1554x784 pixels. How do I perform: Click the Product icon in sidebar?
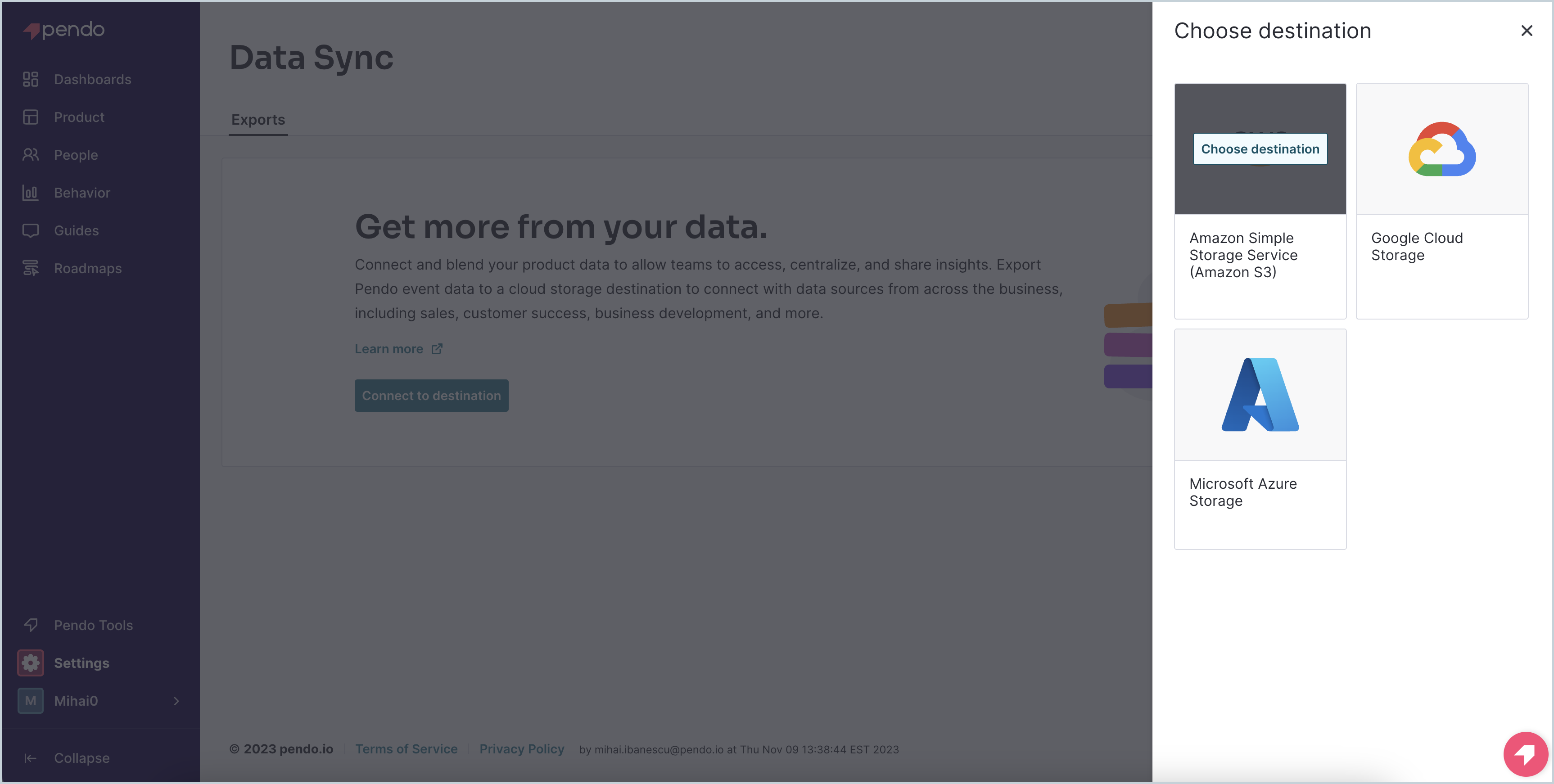(31, 117)
